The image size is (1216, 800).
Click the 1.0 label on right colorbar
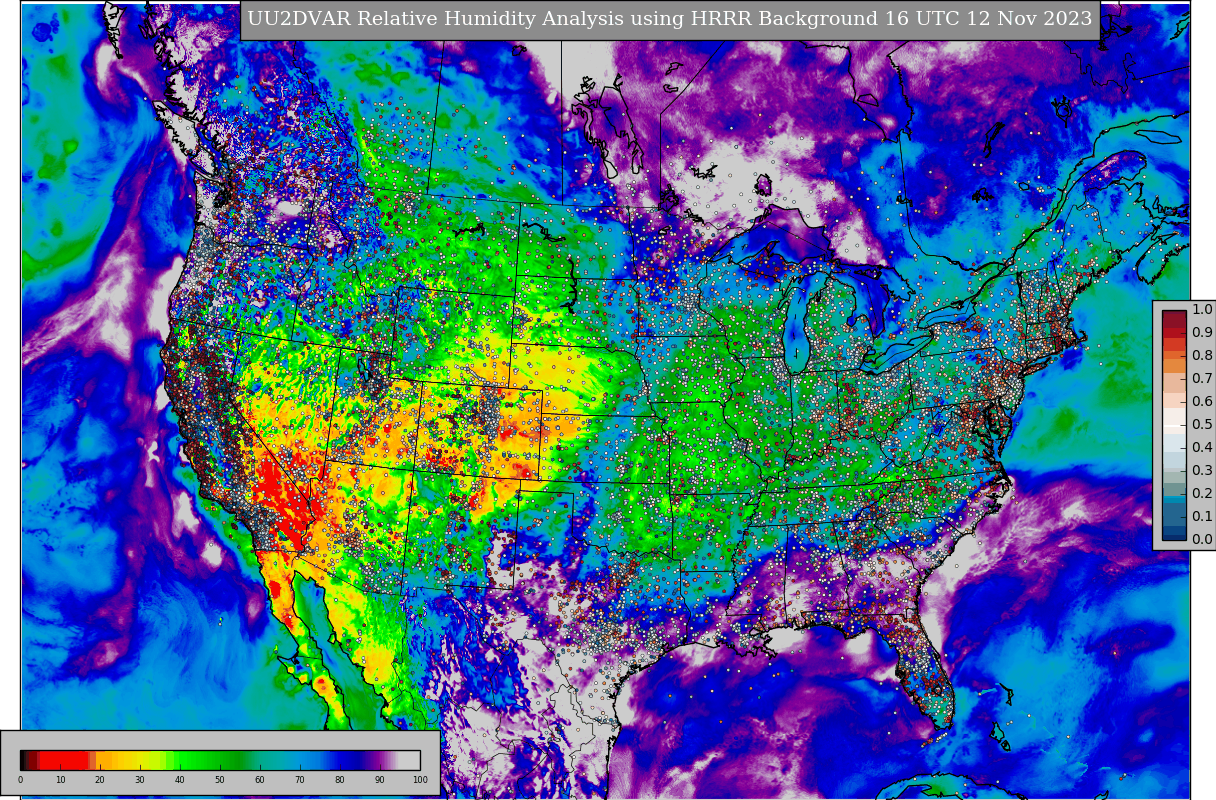click(1201, 310)
